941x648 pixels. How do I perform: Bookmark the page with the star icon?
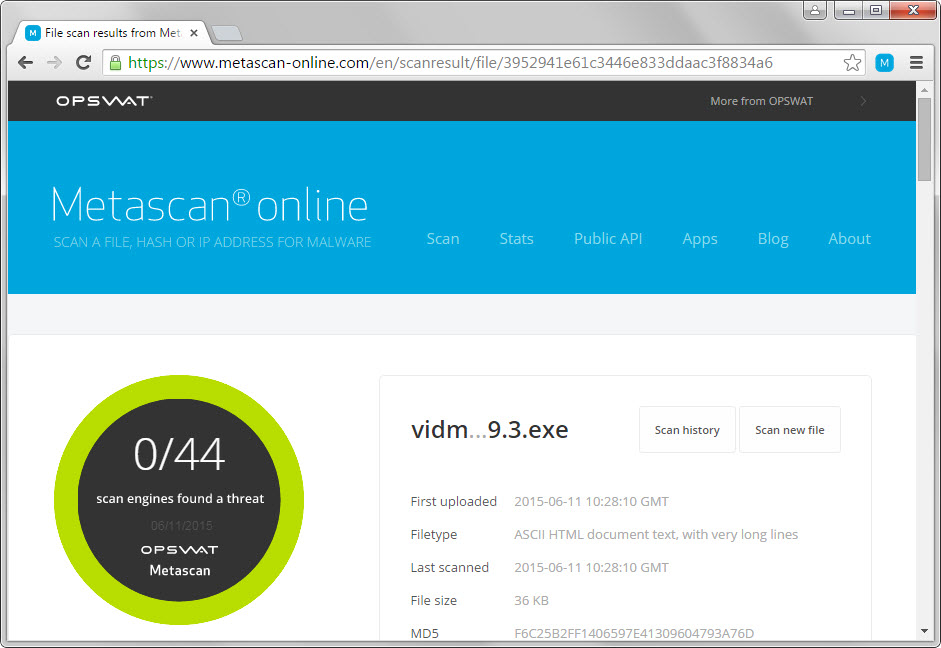852,62
